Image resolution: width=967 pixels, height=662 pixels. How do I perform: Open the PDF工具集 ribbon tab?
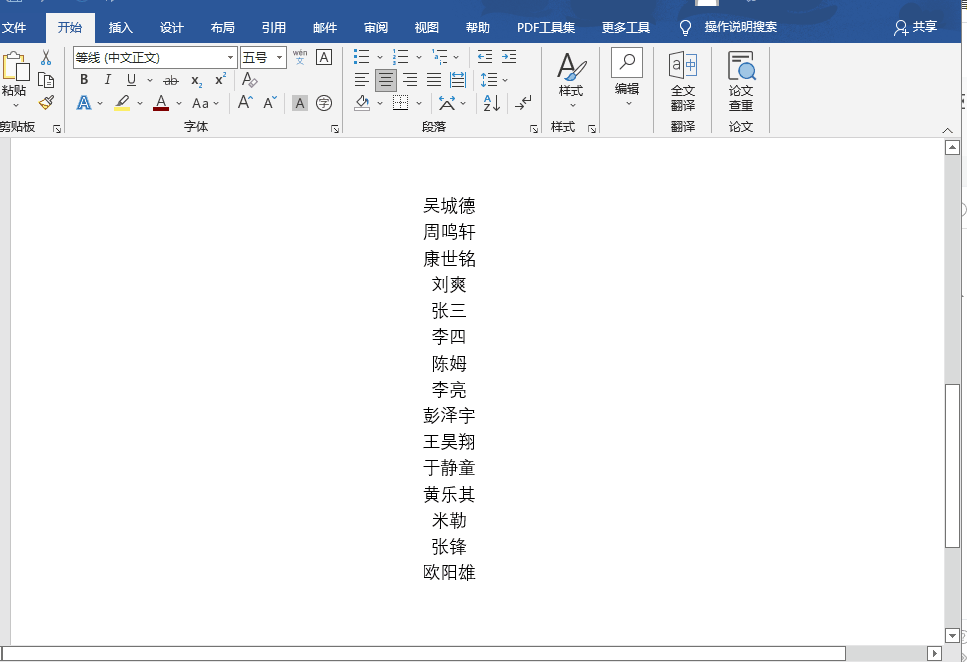pyautogui.click(x=545, y=27)
